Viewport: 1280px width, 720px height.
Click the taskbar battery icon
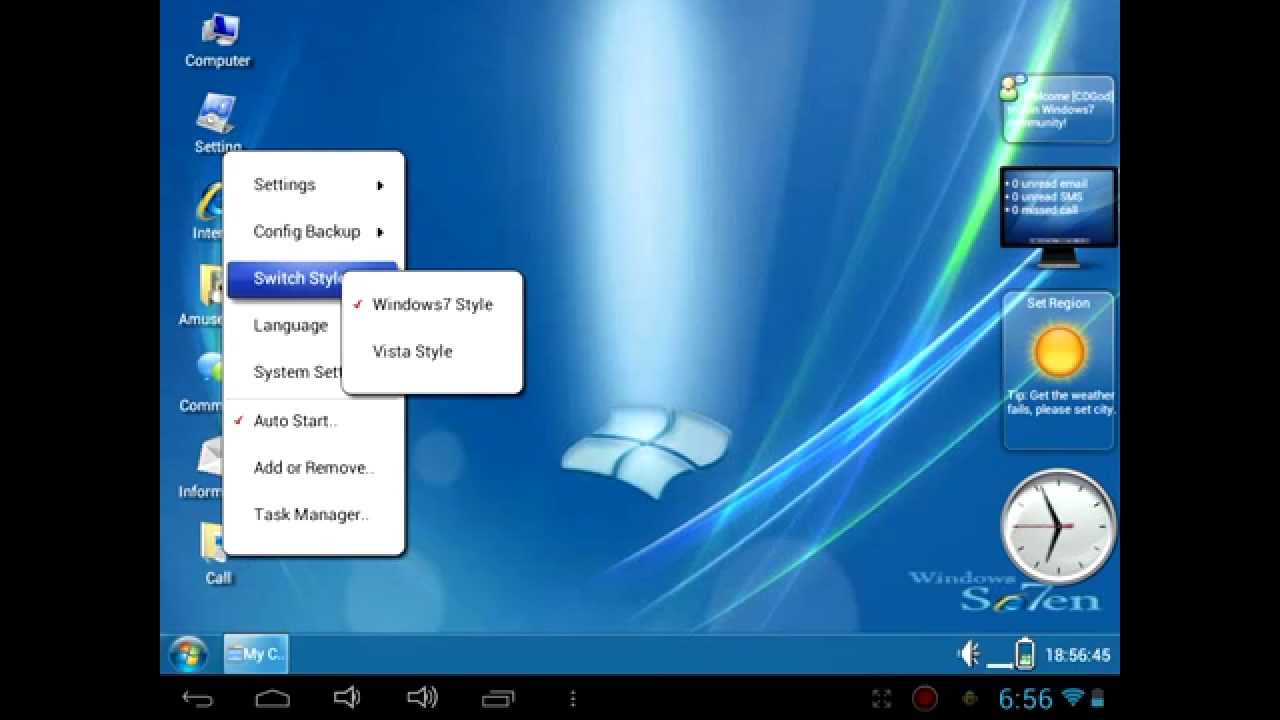click(x=1024, y=654)
